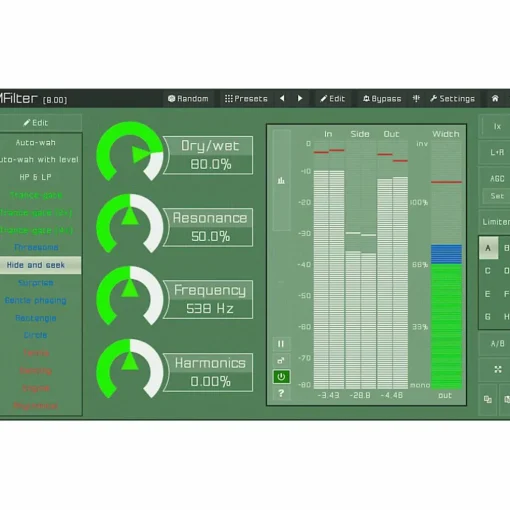Viewport: 510px width, 510px height.
Task: Click the In meter value -3.43
Action: coord(328,396)
